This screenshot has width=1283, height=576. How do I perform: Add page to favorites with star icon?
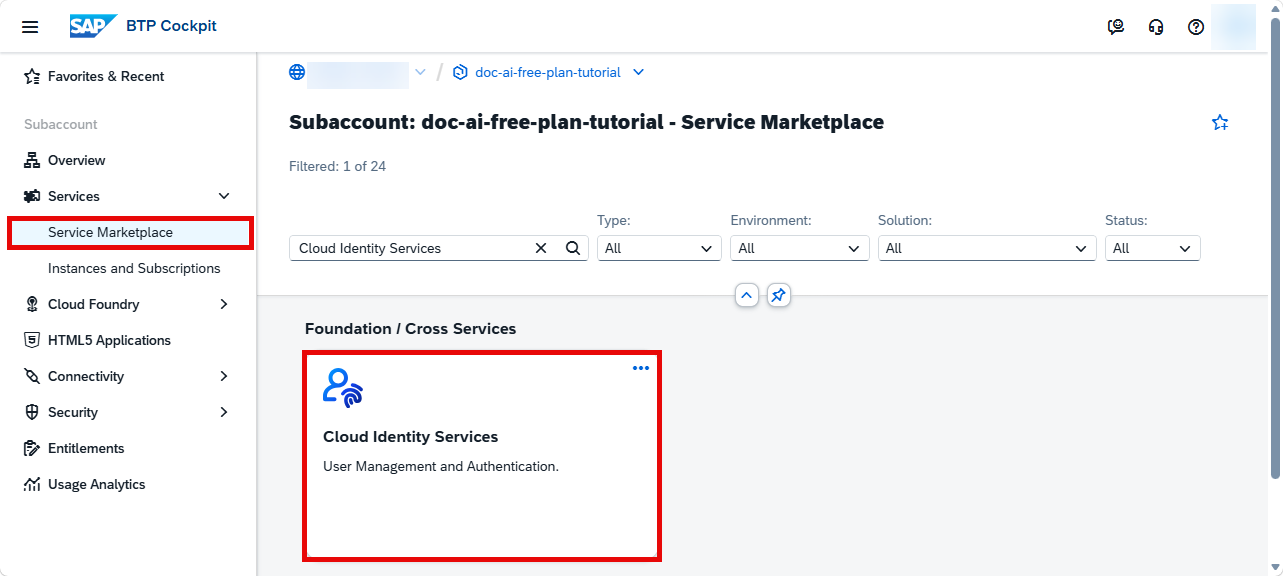(1220, 123)
